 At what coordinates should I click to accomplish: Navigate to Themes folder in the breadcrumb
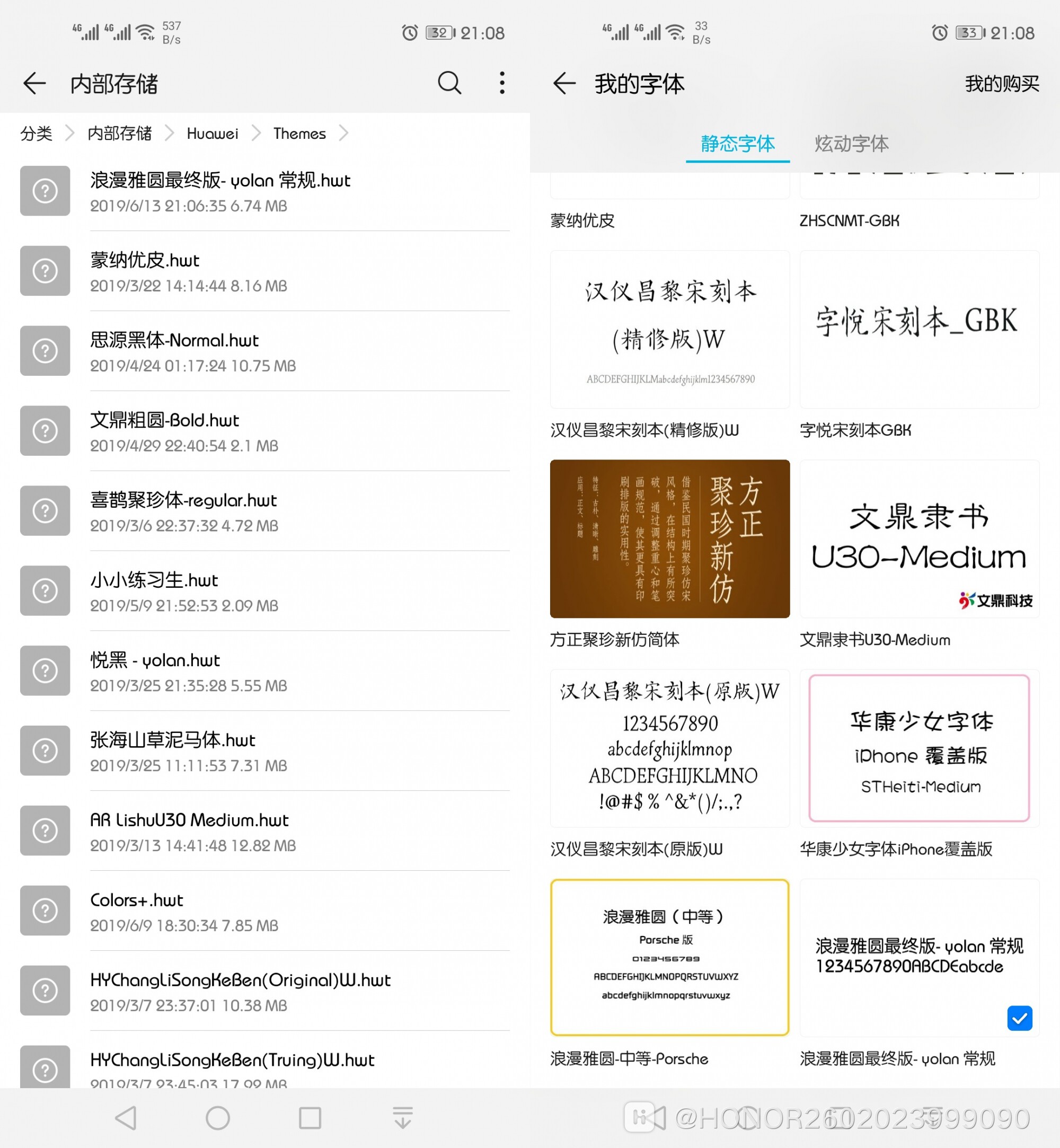coord(299,134)
